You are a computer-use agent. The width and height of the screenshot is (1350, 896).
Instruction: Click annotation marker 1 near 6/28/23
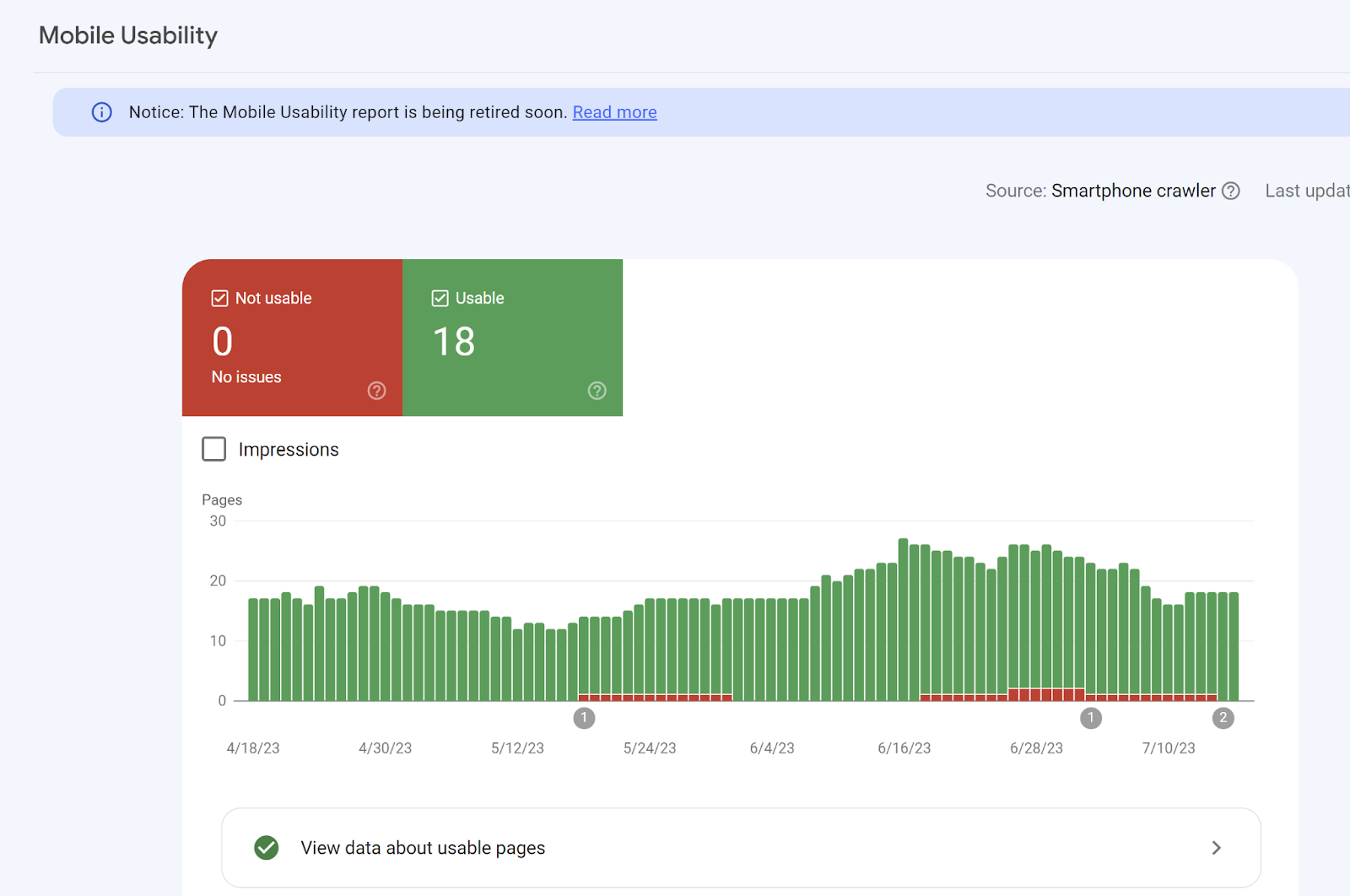click(x=1091, y=718)
